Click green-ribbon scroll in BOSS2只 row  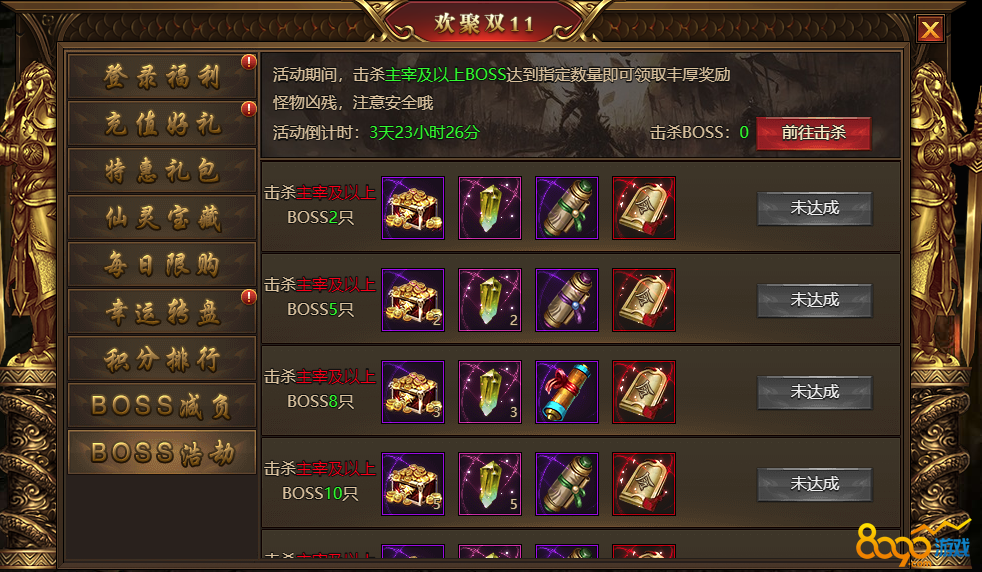(x=567, y=208)
